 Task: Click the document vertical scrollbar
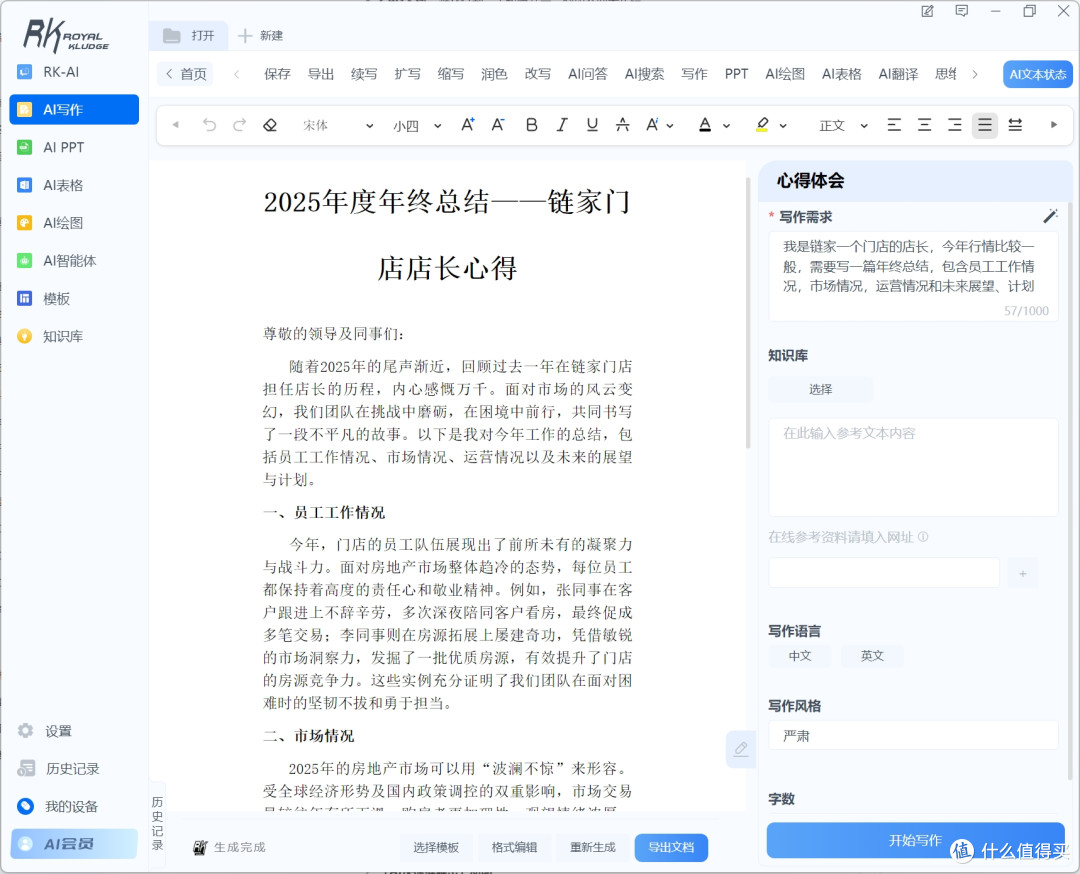(x=748, y=313)
